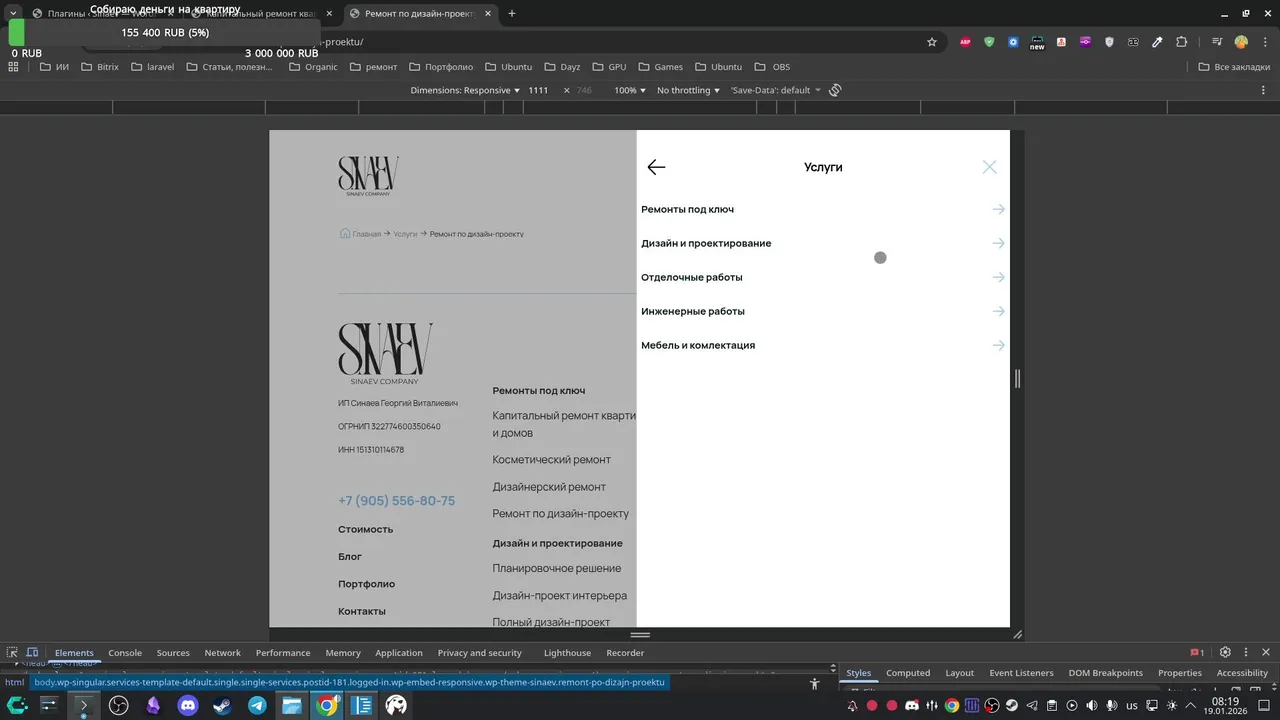
Task: Open the new browser tab plus button
Action: click(512, 13)
